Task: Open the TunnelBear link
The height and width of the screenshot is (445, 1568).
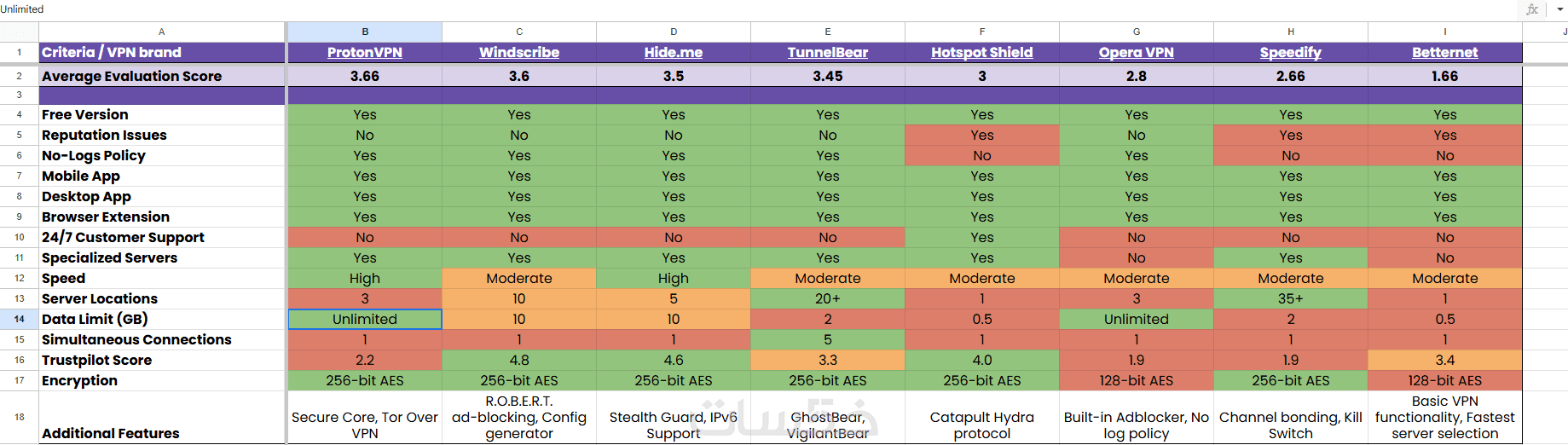Action: coord(828,53)
